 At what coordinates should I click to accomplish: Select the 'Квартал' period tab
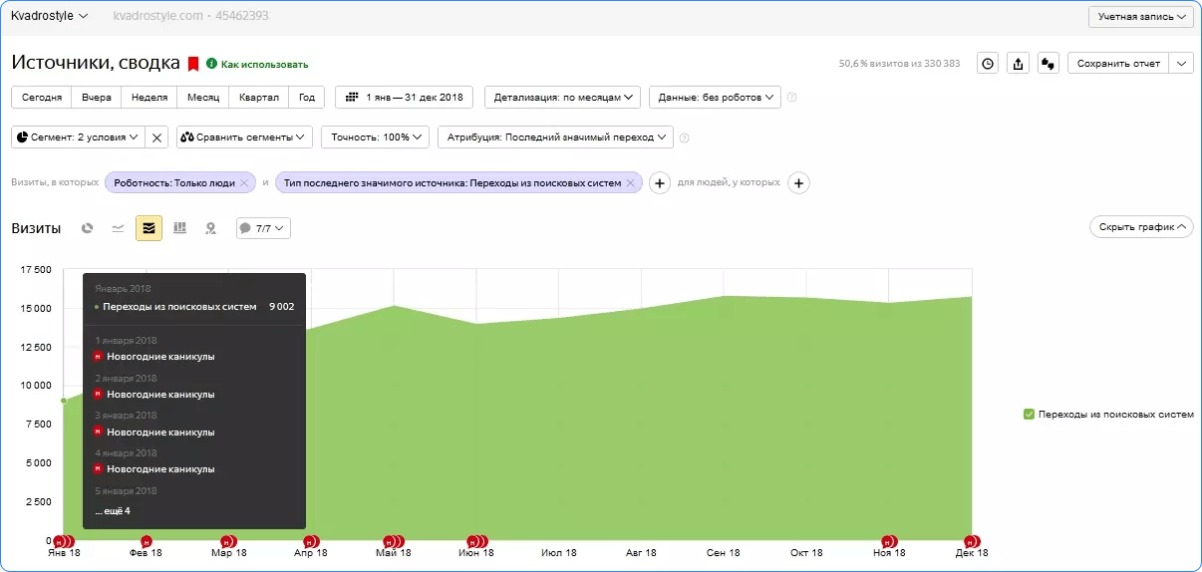coord(258,97)
